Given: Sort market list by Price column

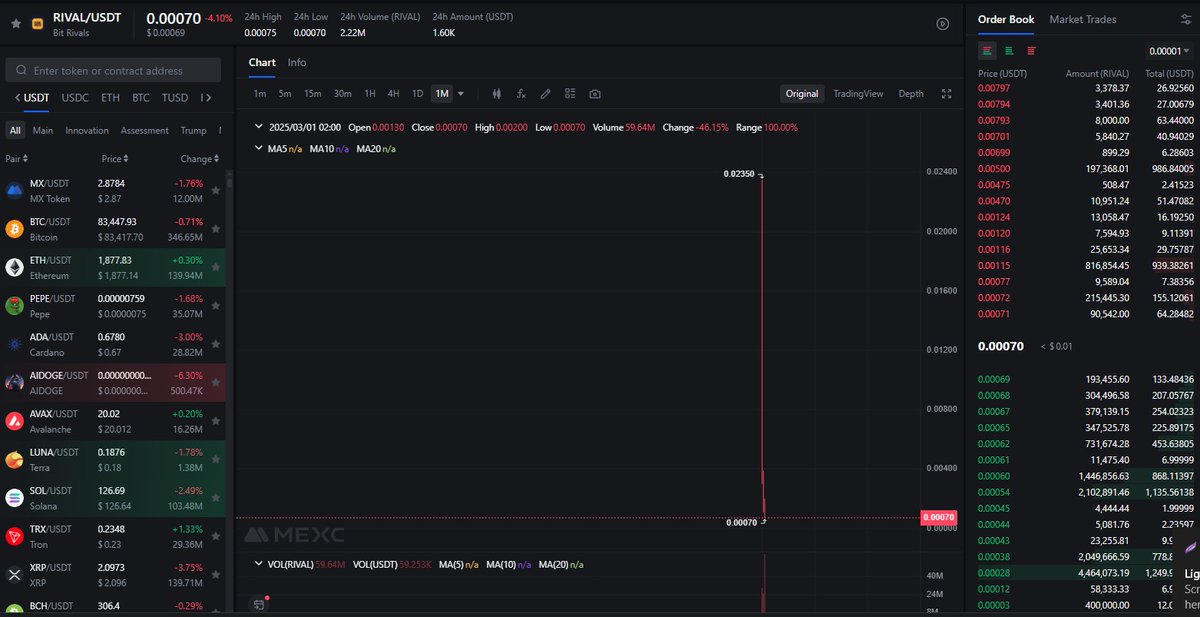Looking at the screenshot, I should [115, 159].
